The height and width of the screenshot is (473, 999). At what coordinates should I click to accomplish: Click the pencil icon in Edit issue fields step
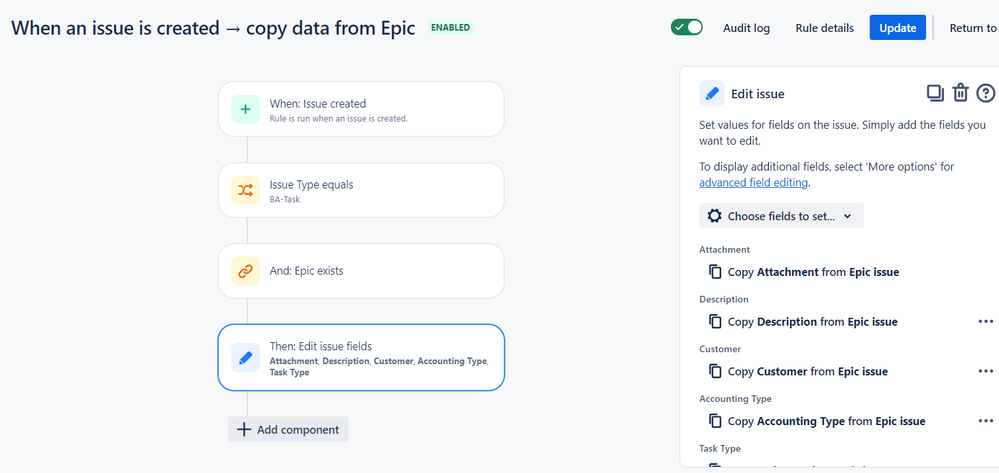pos(245,358)
